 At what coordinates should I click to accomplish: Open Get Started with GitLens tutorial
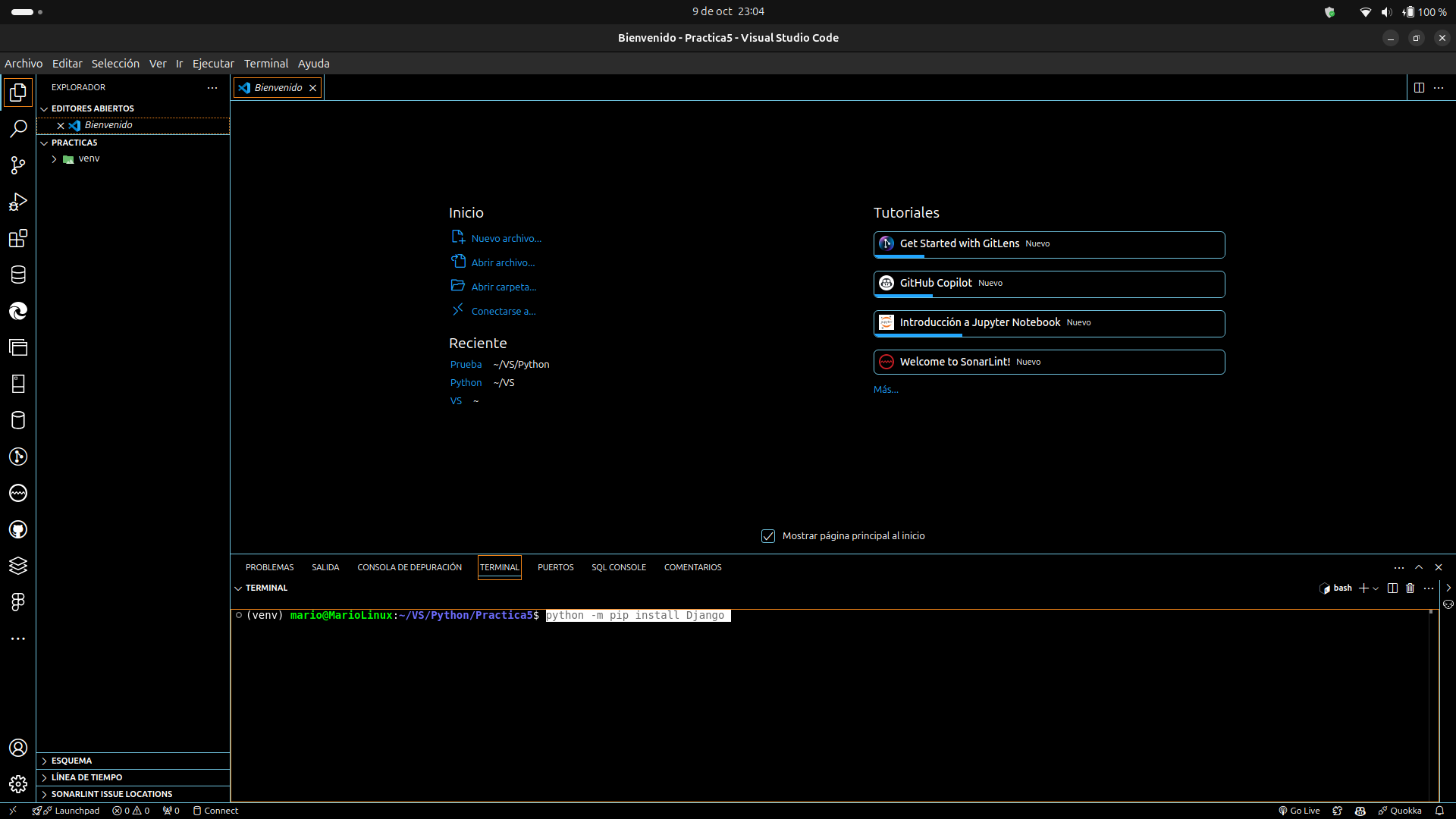point(1049,244)
